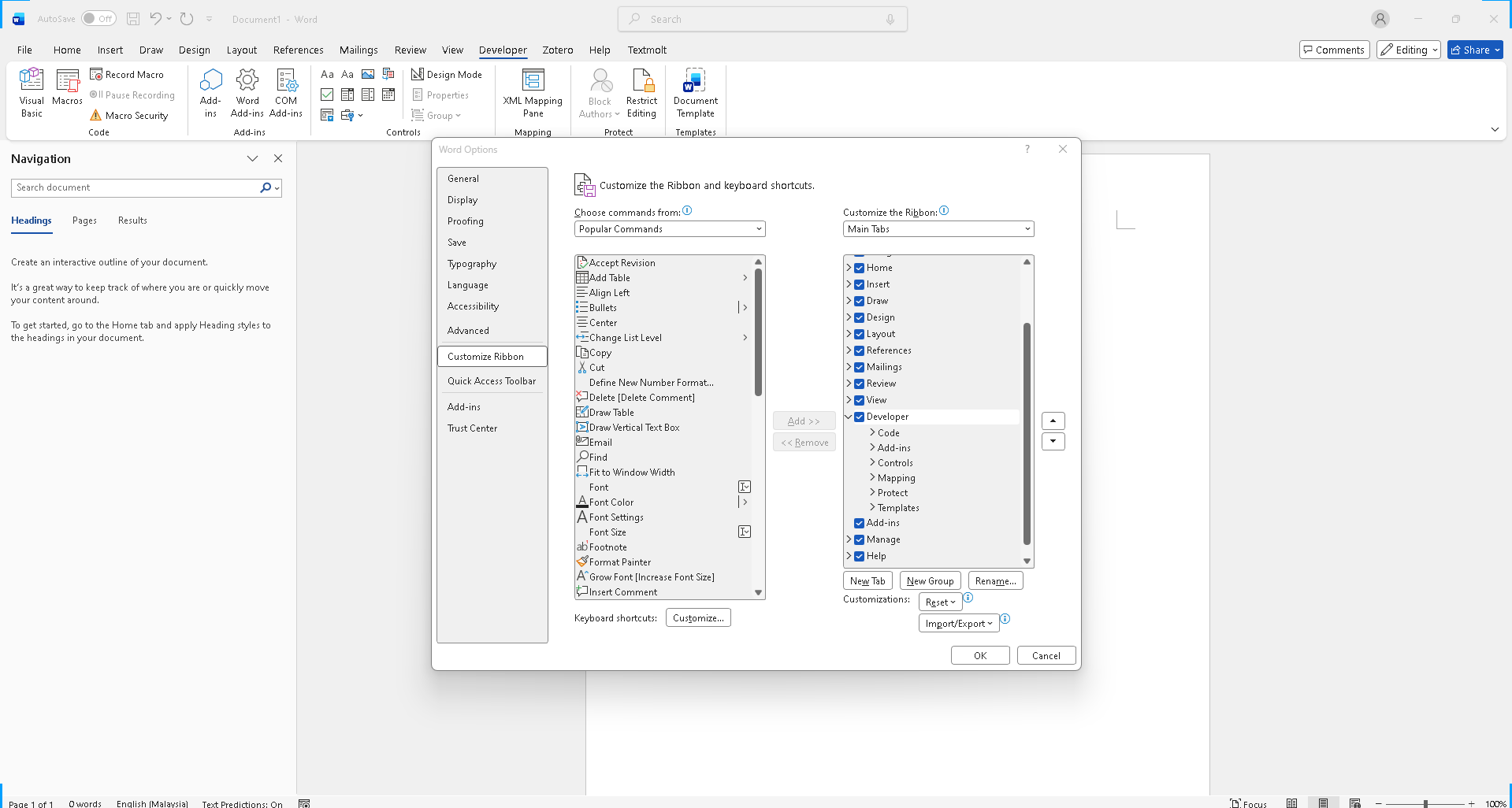The image size is (1512, 808).
Task: Insert Picture content control
Action: point(368,74)
